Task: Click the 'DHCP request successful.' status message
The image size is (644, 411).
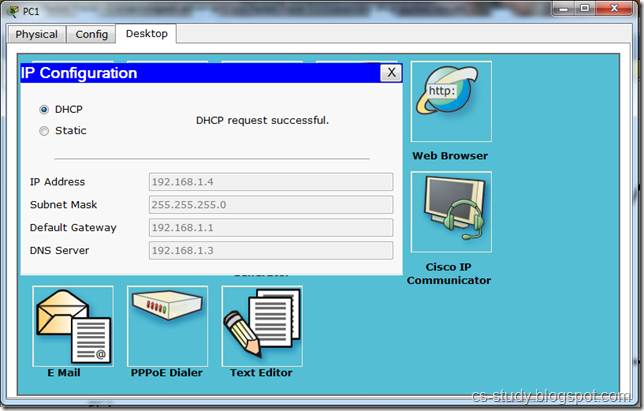Action: 262,120
